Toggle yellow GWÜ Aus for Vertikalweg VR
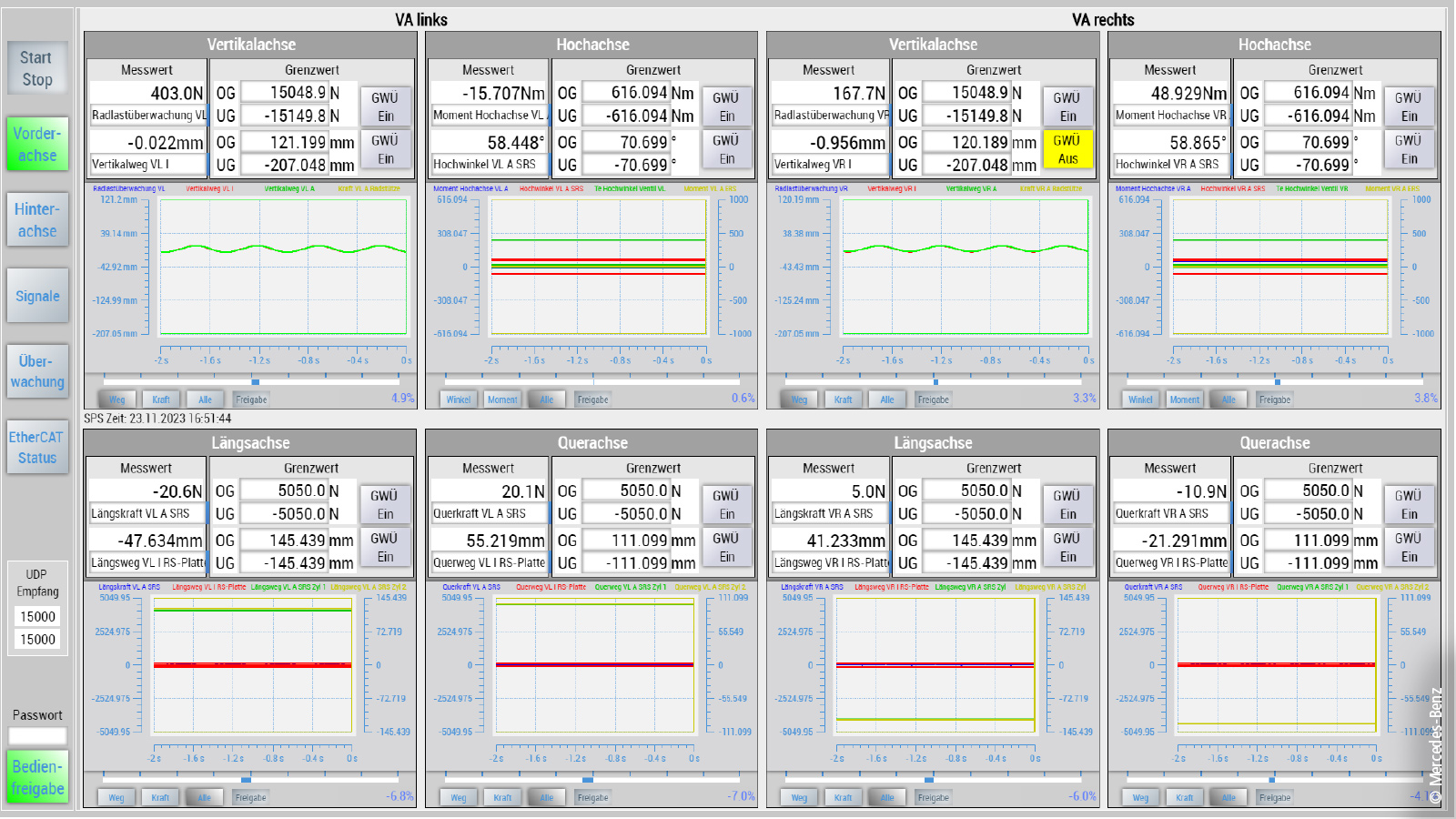The width and height of the screenshot is (1456, 819). point(1067,149)
